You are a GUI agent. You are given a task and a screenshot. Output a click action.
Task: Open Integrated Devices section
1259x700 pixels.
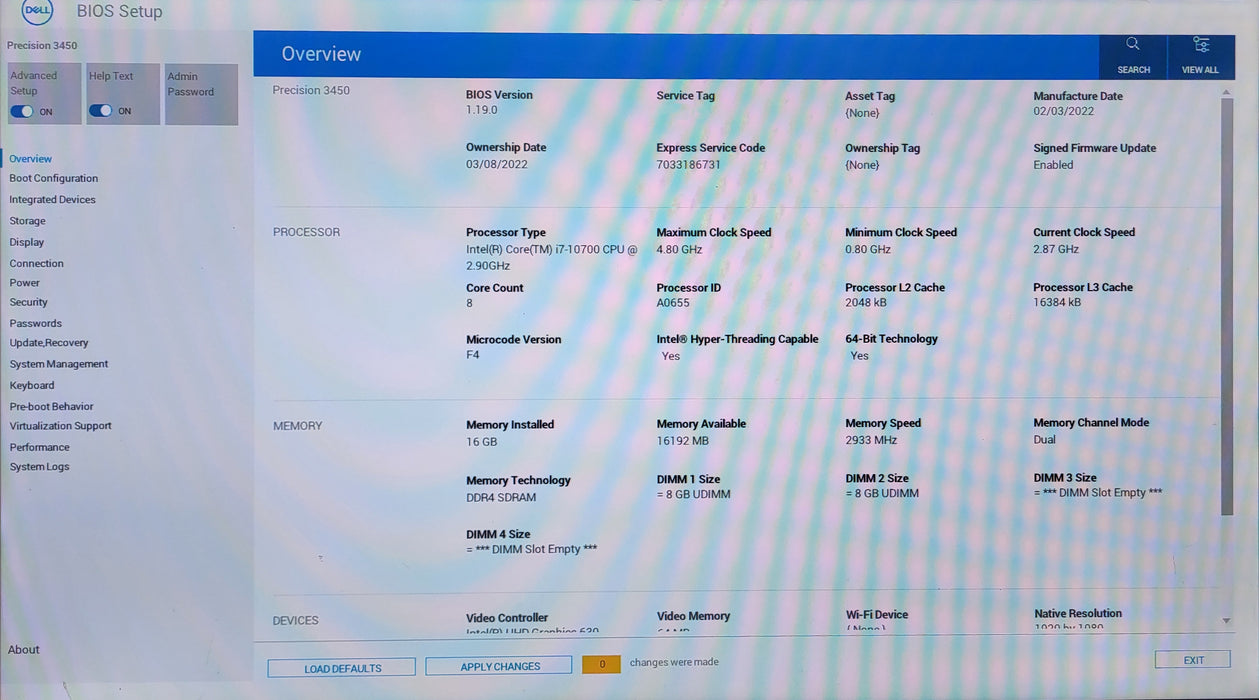(53, 200)
